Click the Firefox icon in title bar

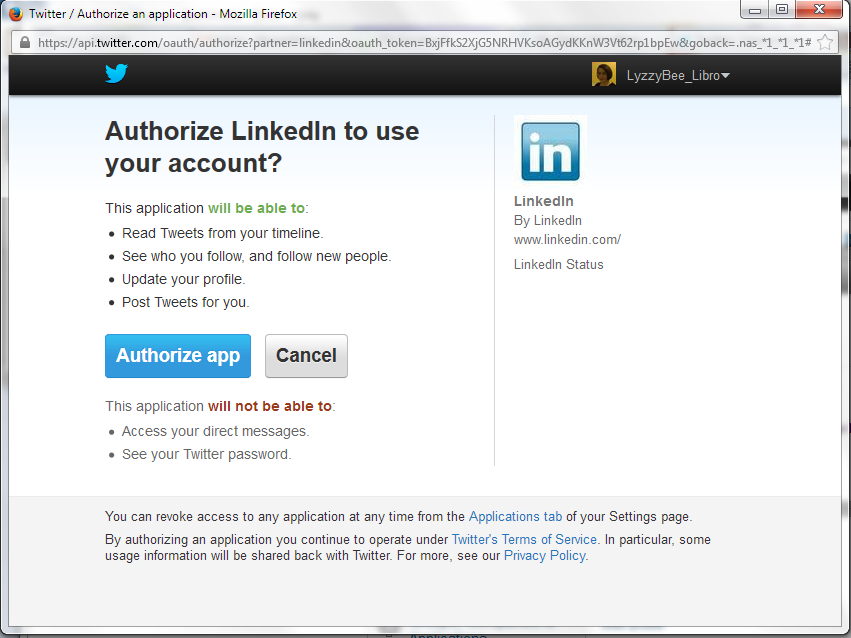click(16, 14)
